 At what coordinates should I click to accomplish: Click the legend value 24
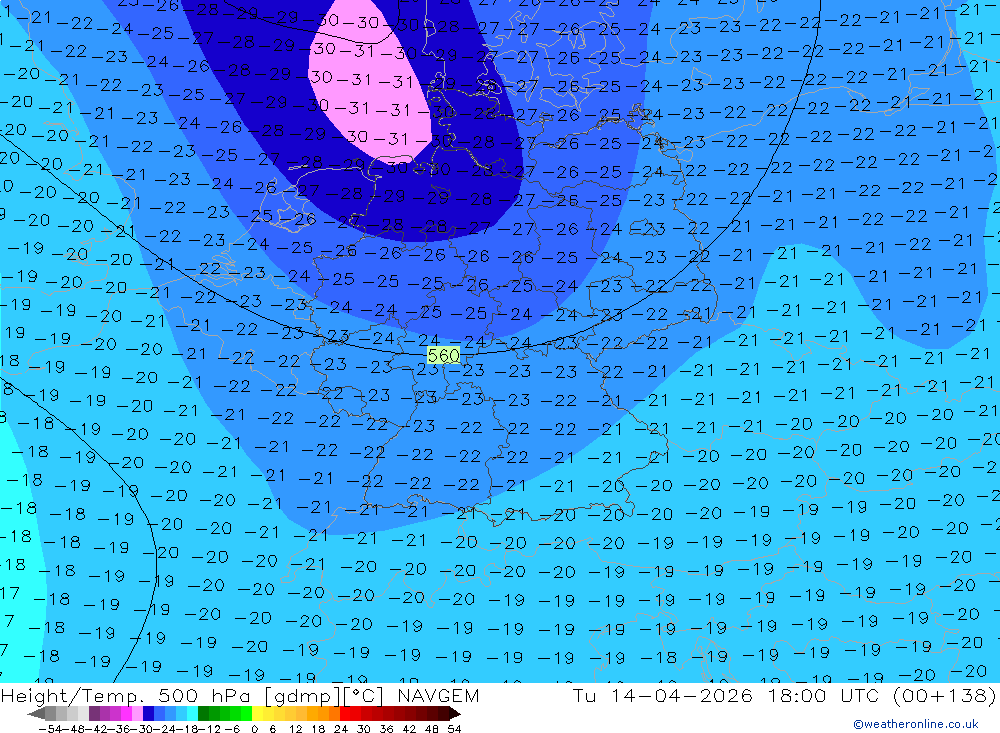click(x=341, y=729)
